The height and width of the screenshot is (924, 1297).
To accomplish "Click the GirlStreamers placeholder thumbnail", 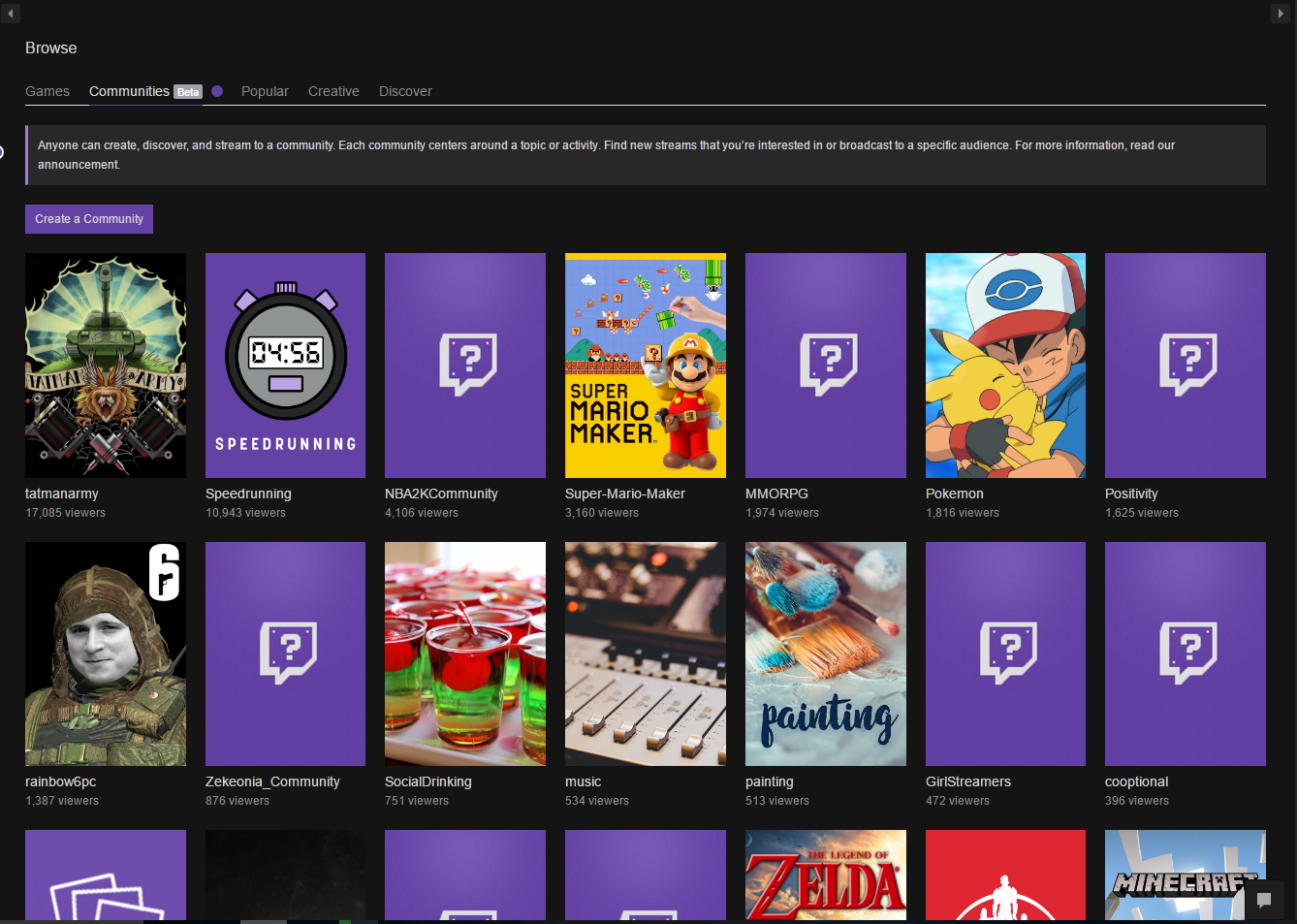I will point(1005,653).
